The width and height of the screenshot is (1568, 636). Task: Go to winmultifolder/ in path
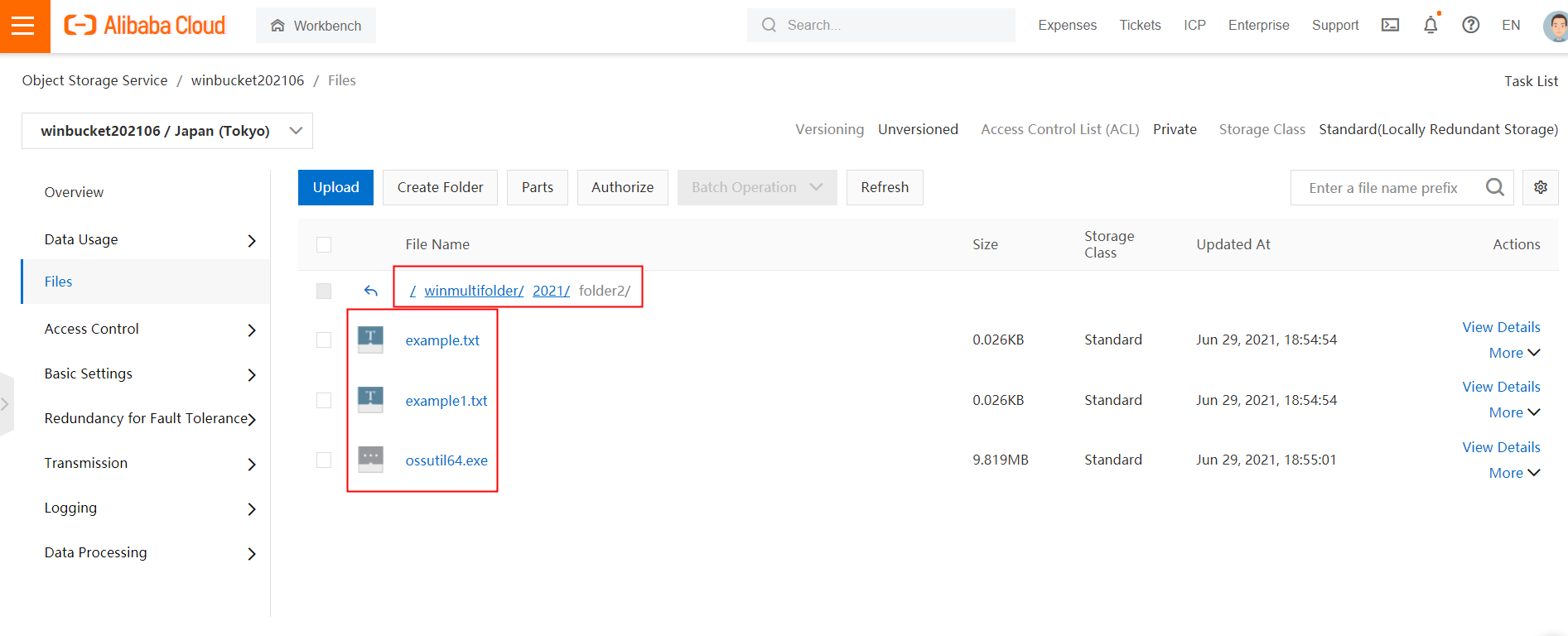click(474, 291)
